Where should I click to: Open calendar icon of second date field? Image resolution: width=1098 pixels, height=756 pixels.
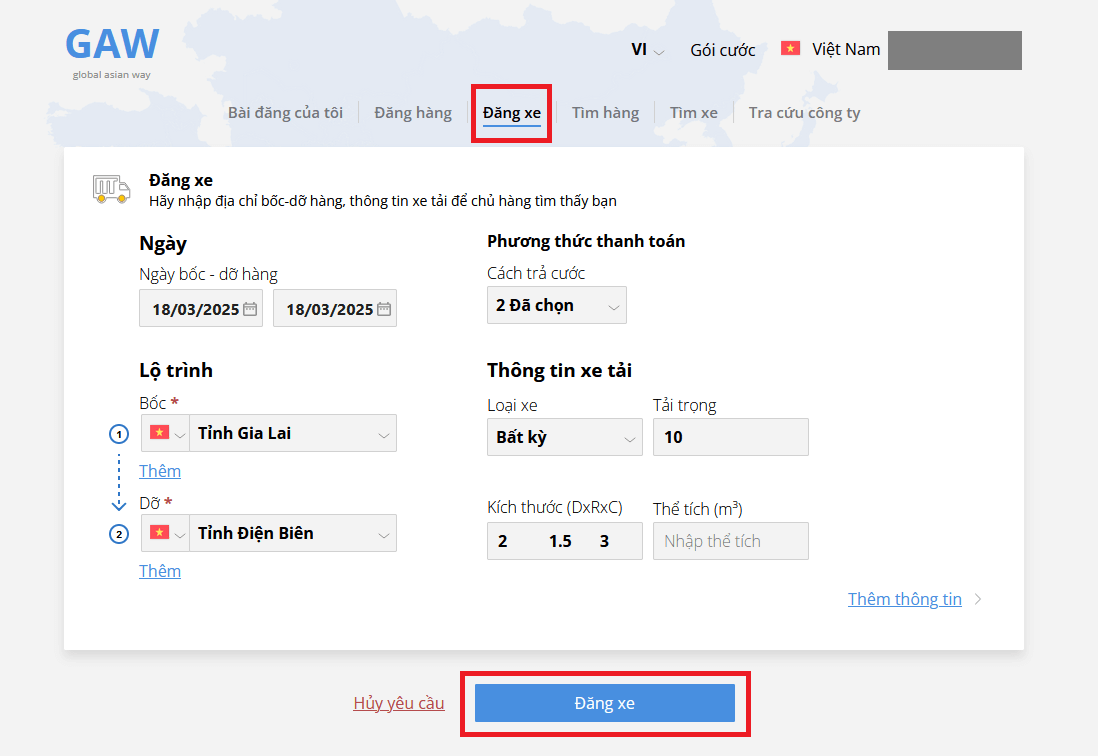coord(384,309)
